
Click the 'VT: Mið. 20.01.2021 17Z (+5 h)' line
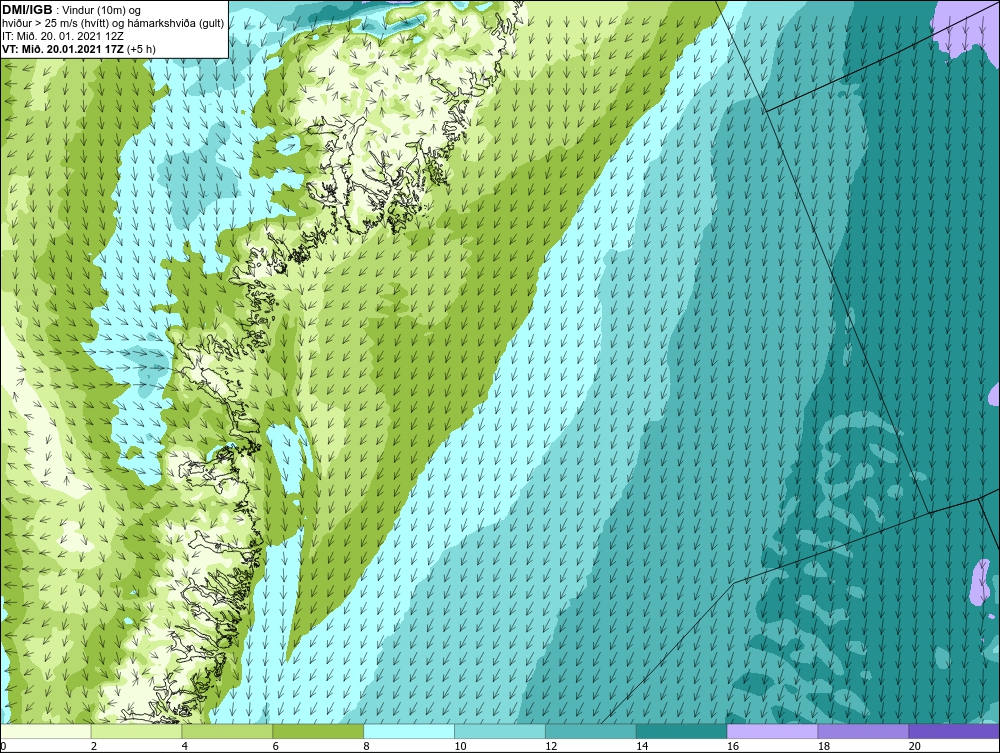coord(78,48)
